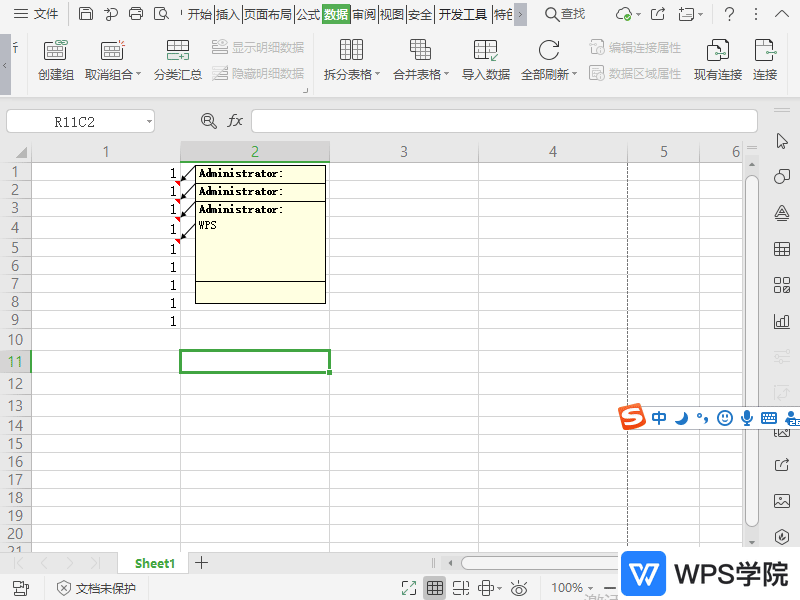Open the Name Box dropdown arrow

[x=149, y=121]
